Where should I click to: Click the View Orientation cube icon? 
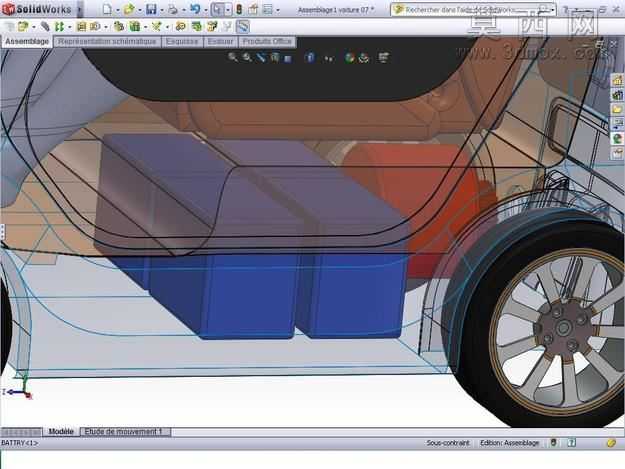coord(288,59)
